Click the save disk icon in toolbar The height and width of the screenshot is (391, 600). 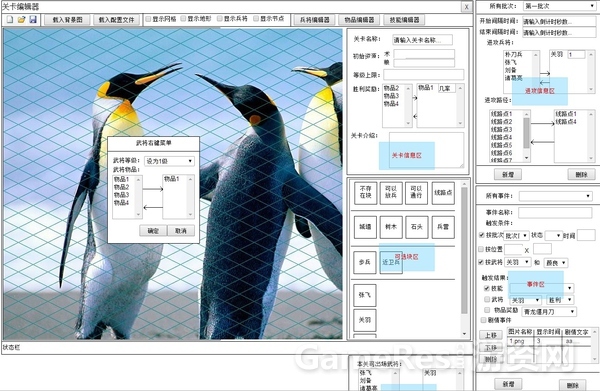(x=33, y=19)
